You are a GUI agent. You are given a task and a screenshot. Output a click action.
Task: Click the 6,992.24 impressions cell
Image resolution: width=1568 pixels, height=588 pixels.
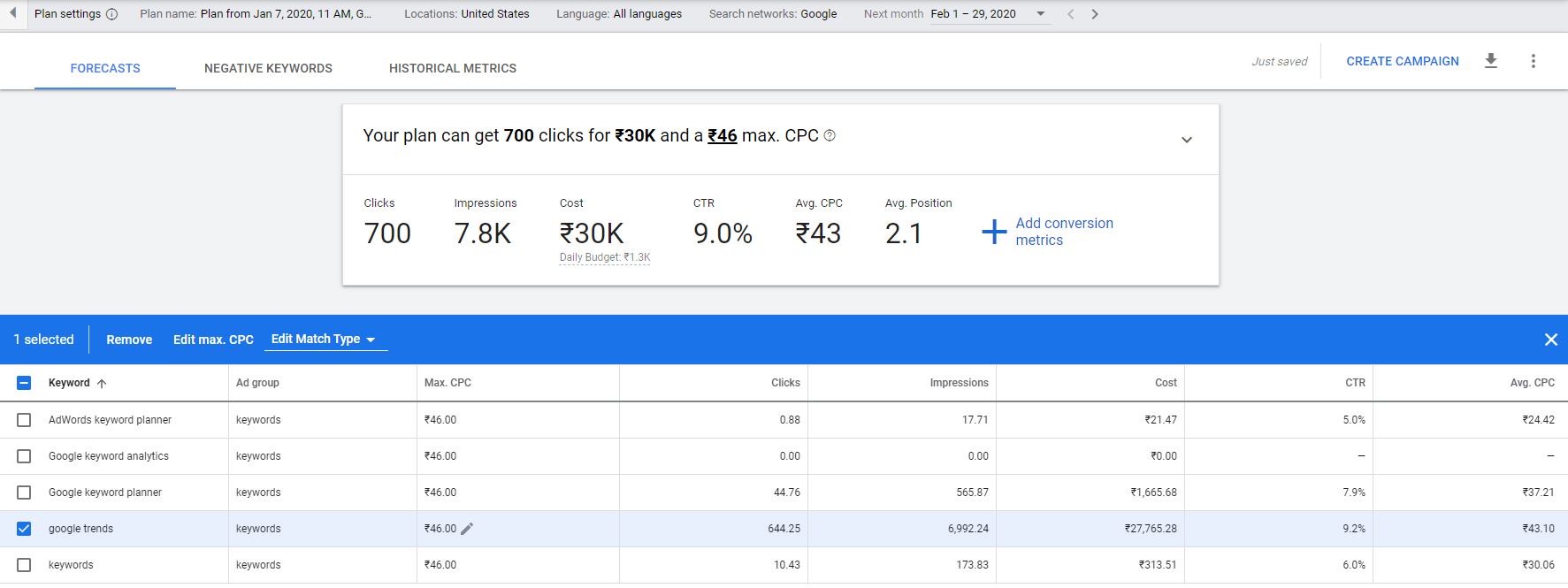[968, 529]
